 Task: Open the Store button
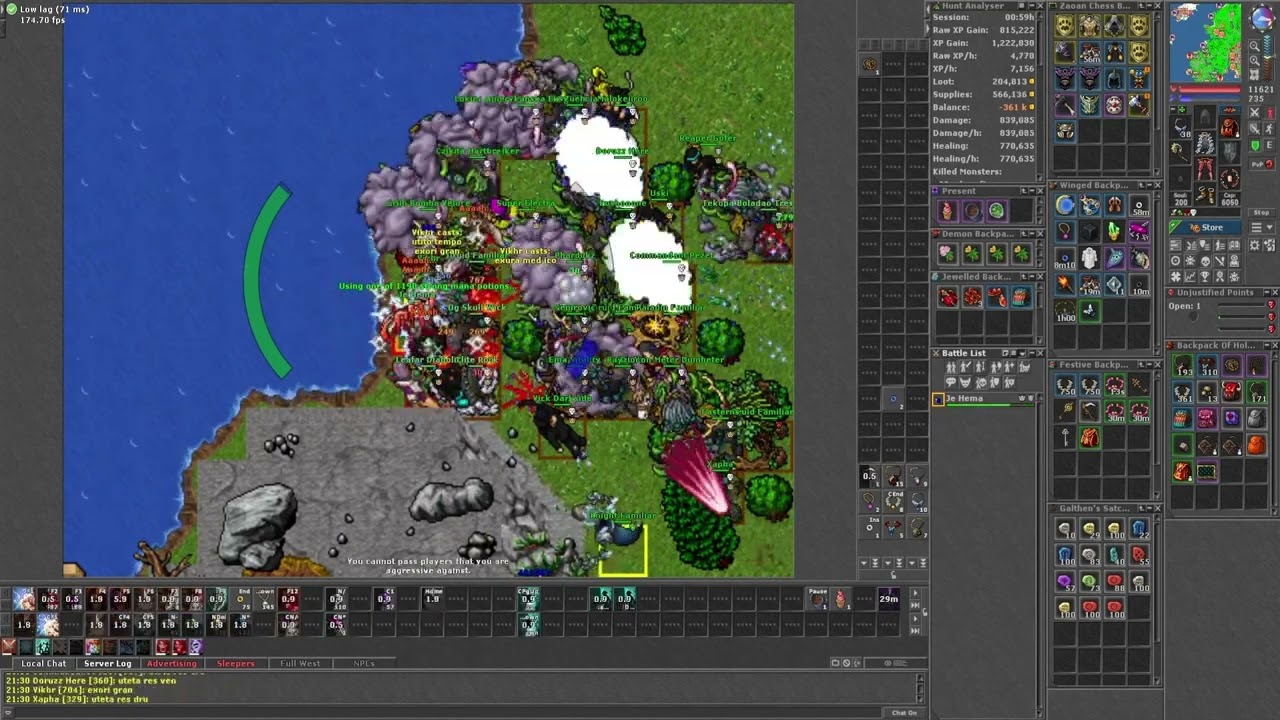[x=1206, y=227]
